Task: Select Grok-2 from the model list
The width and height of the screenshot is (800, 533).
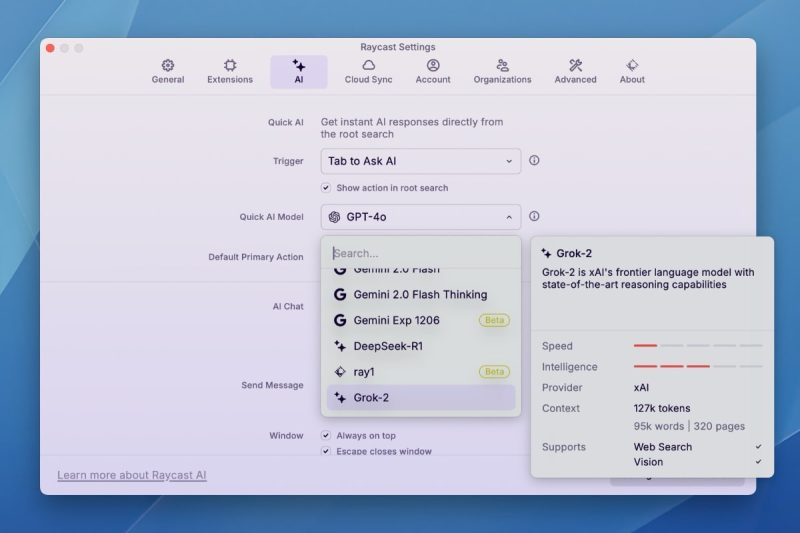Action: pyautogui.click(x=421, y=398)
